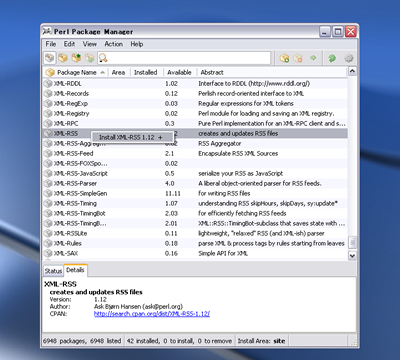Refresh package data with green sync icon
This screenshot has height=360, width=400.
(332, 58)
